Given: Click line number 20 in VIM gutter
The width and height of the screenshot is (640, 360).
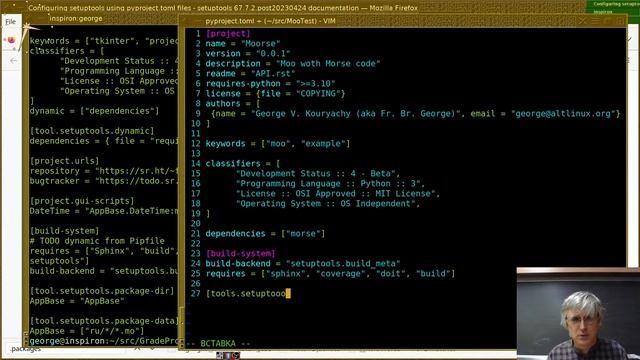Looking at the screenshot, I should tap(196, 223).
